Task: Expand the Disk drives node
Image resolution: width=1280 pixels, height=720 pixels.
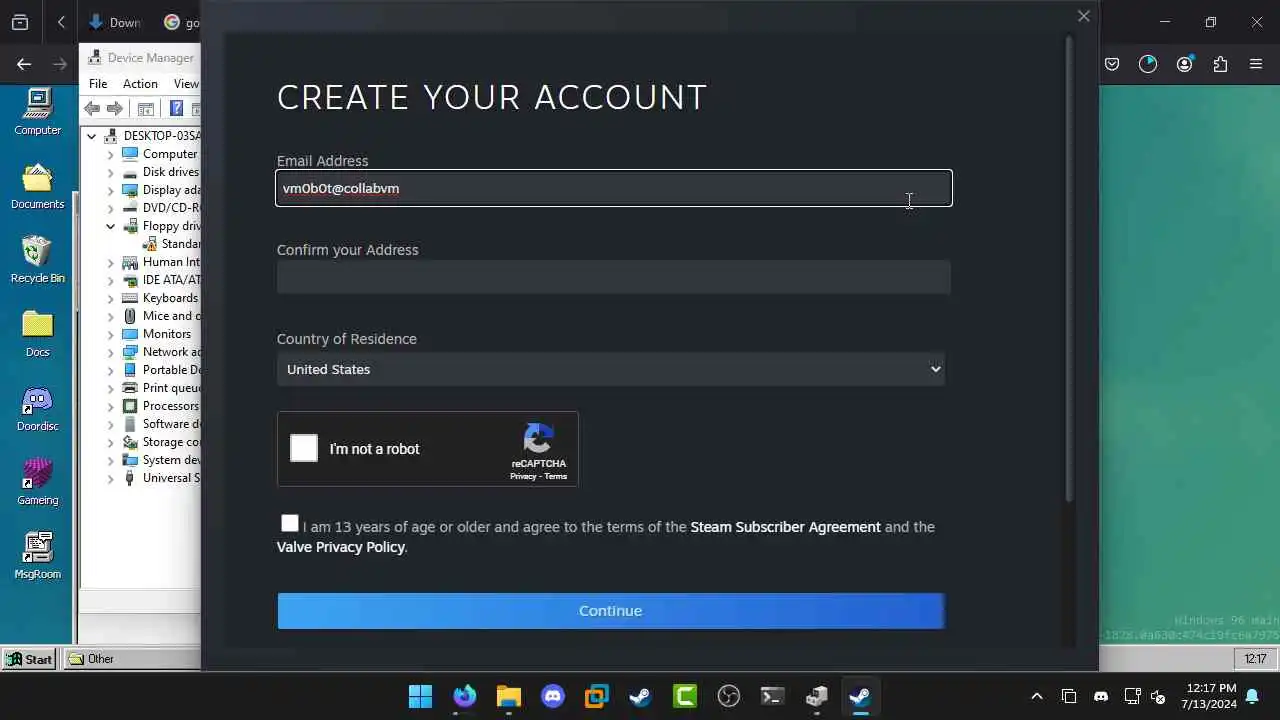Action: 111,172
